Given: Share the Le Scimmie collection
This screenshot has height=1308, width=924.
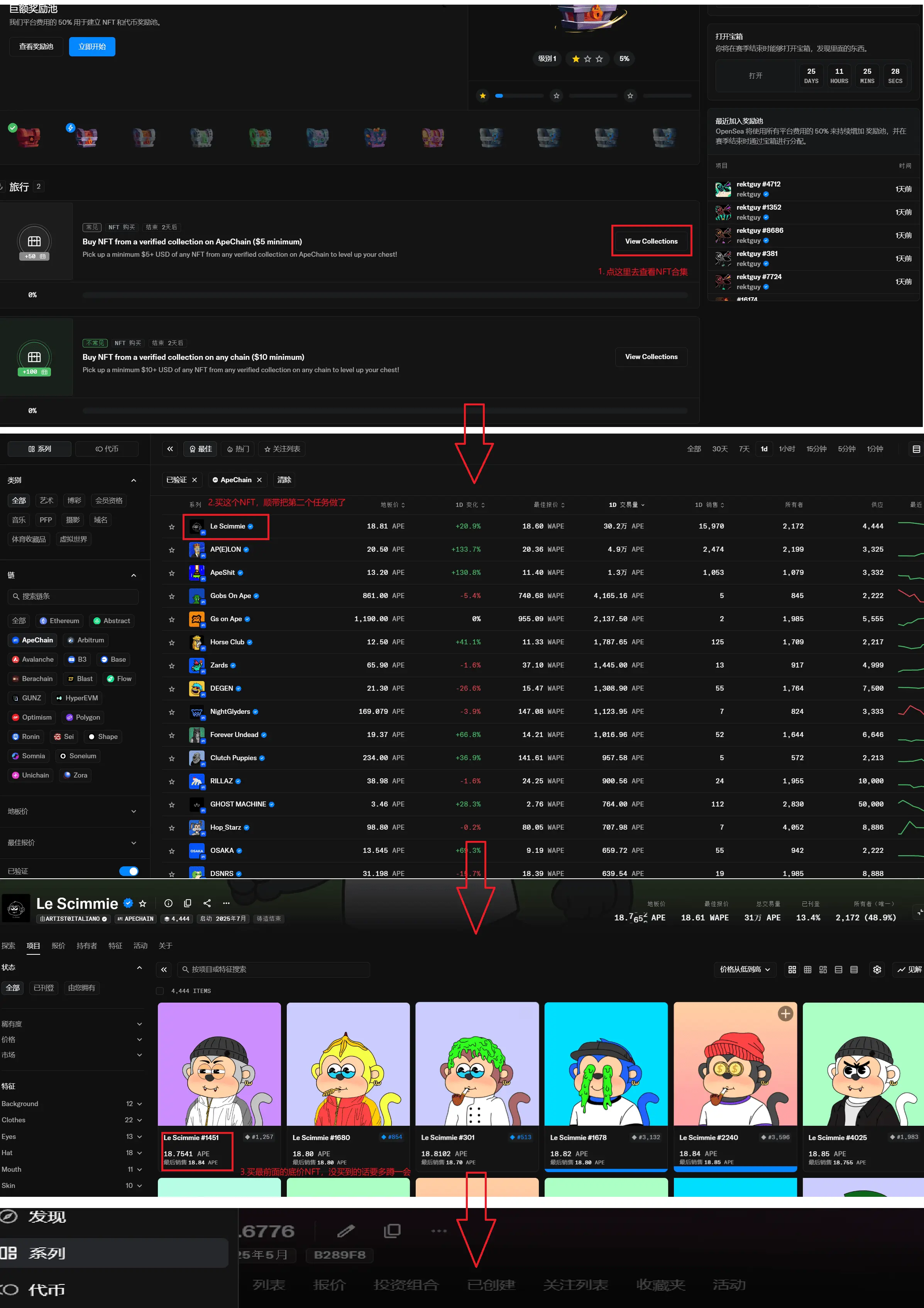Looking at the screenshot, I should coord(207,903).
